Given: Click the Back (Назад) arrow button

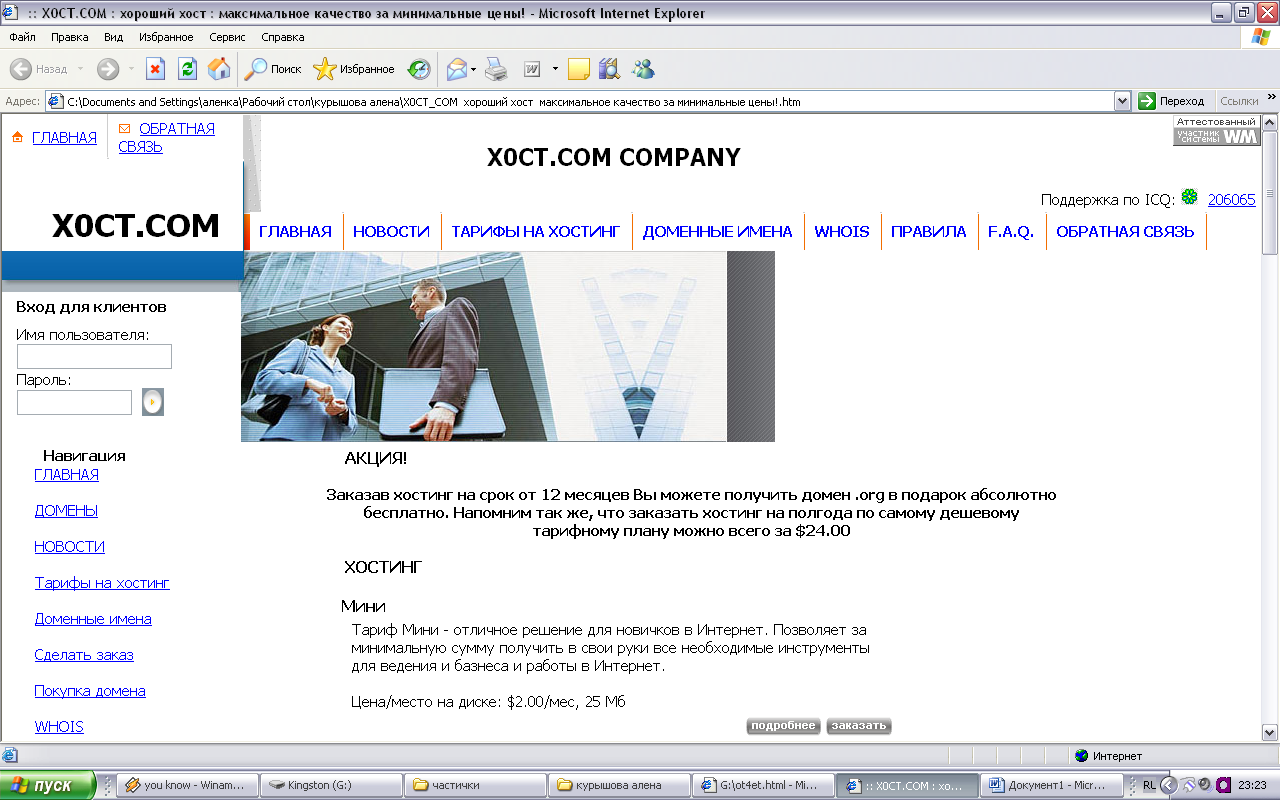Looking at the screenshot, I should point(40,69).
